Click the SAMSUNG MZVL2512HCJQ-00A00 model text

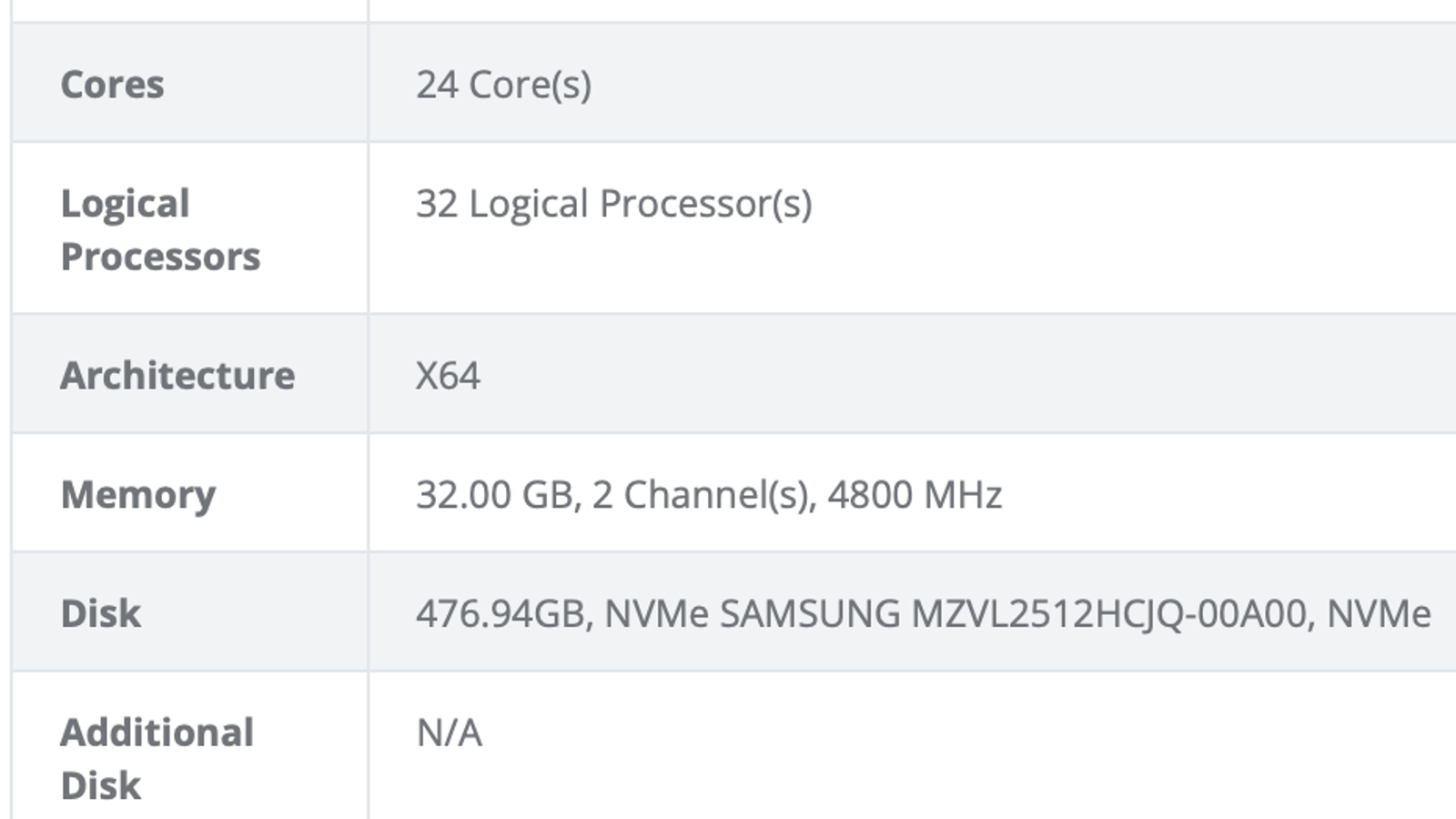click(x=1014, y=613)
